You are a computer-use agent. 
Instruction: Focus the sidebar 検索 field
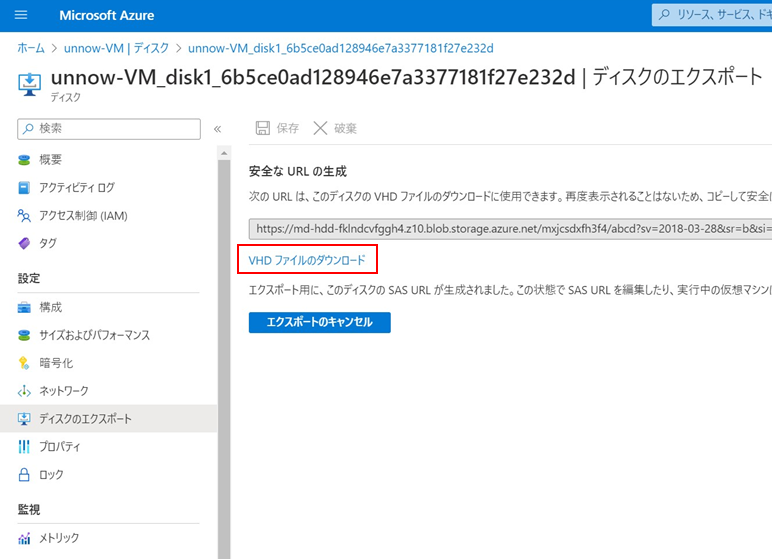[x=109, y=129]
